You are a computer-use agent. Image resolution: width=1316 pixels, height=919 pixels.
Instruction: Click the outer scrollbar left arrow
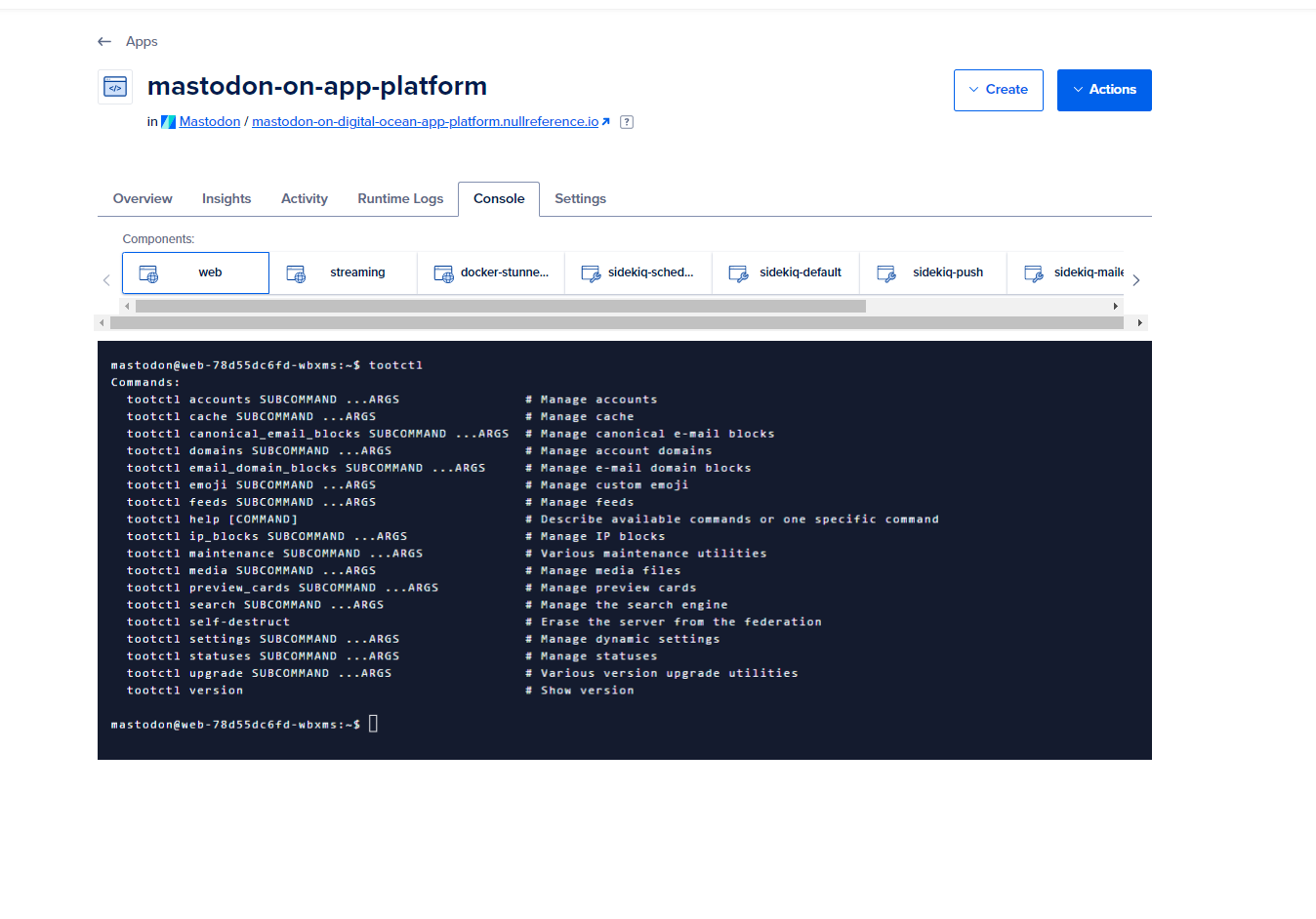click(102, 322)
